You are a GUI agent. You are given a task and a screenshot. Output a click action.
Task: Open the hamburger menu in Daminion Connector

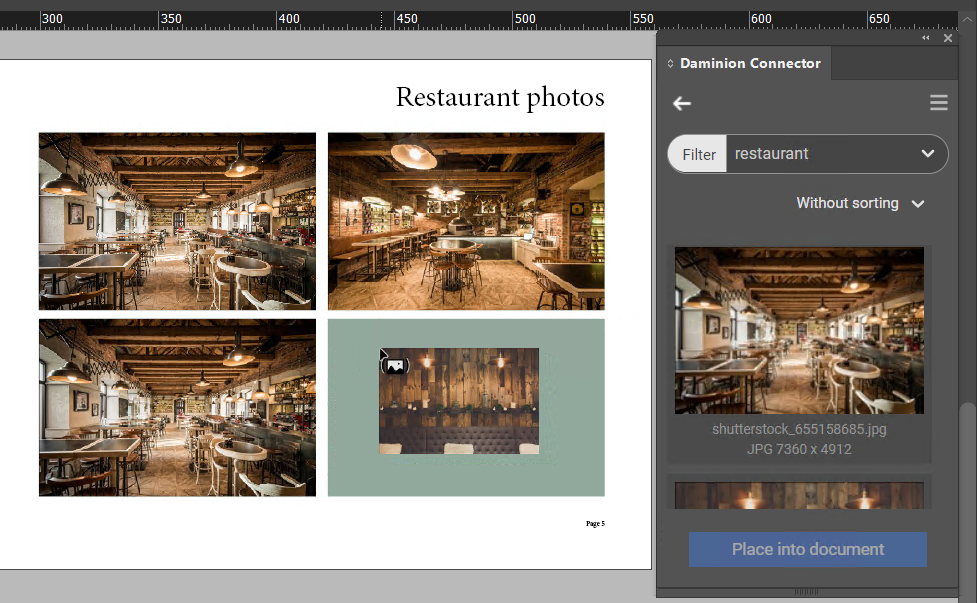pyautogui.click(x=938, y=102)
